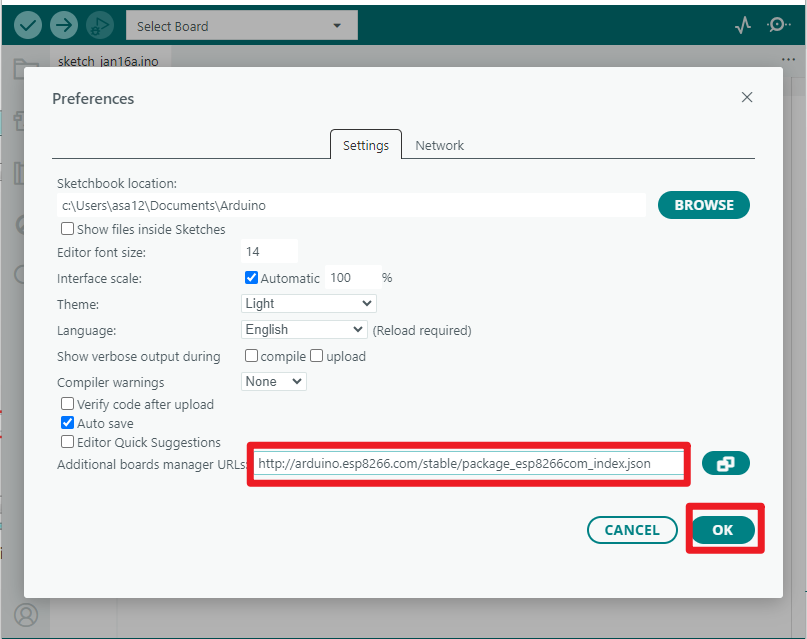Click the Compiler warnings label
The image size is (807, 639).
tap(111, 382)
